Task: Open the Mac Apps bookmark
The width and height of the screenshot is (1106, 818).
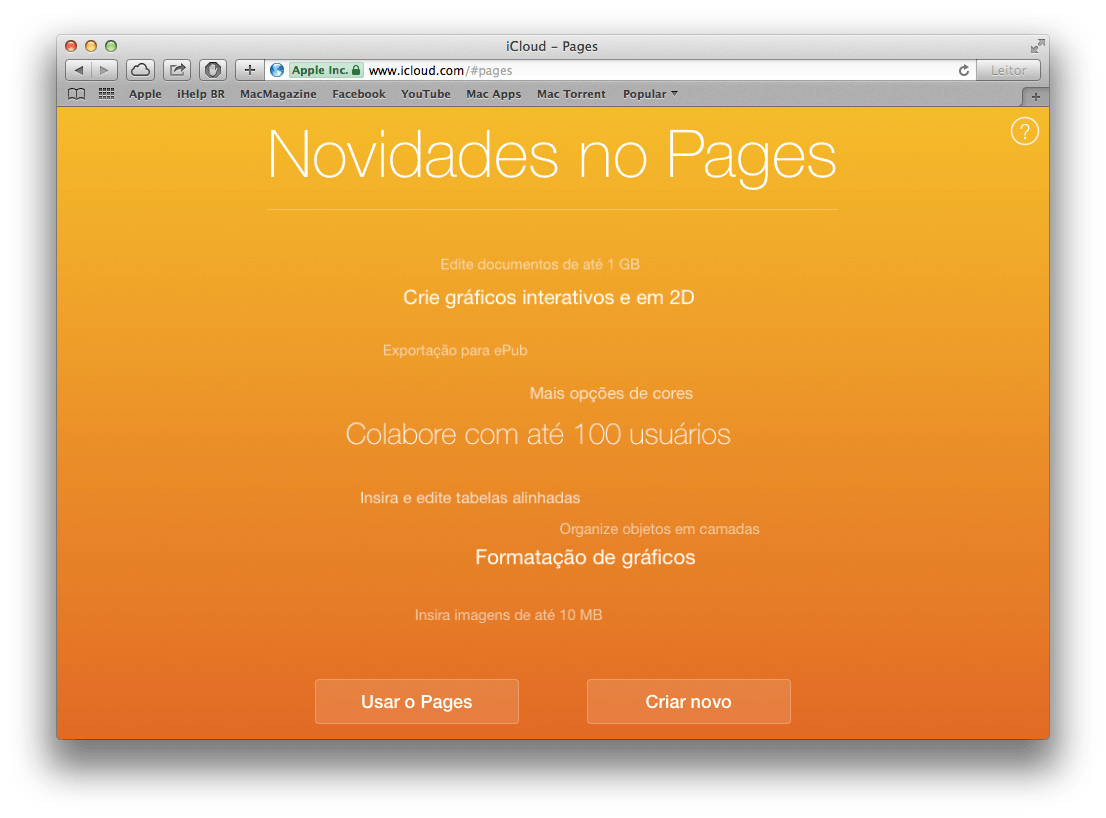Action: pos(493,94)
